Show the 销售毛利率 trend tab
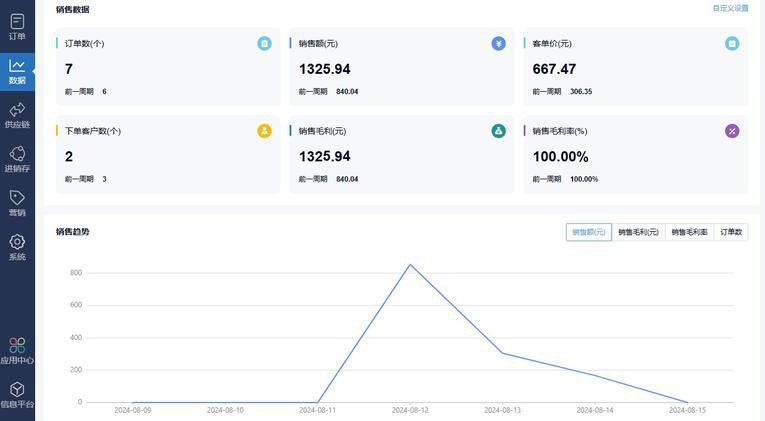Screen dimensions: 765x421 click(689, 232)
